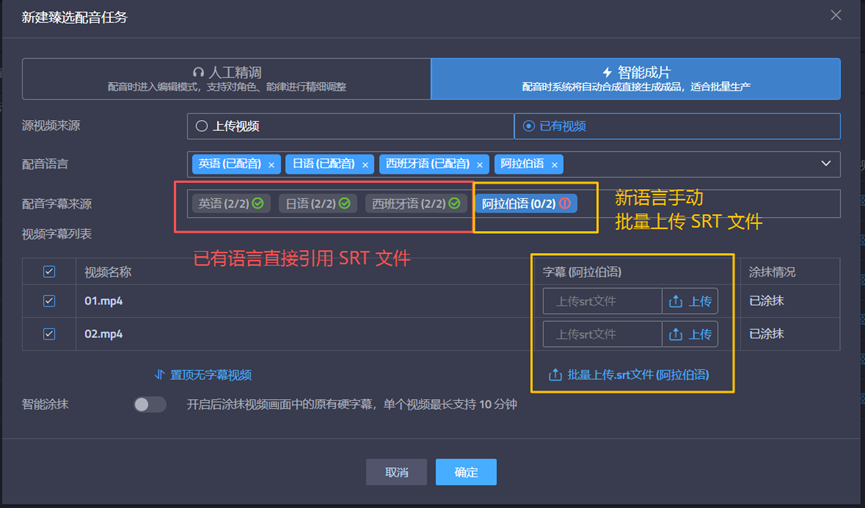The width and height of the screenshot is (865, 508).
Task: Close the 新建臻选配音任务 dialog
Action: point(836,16)
